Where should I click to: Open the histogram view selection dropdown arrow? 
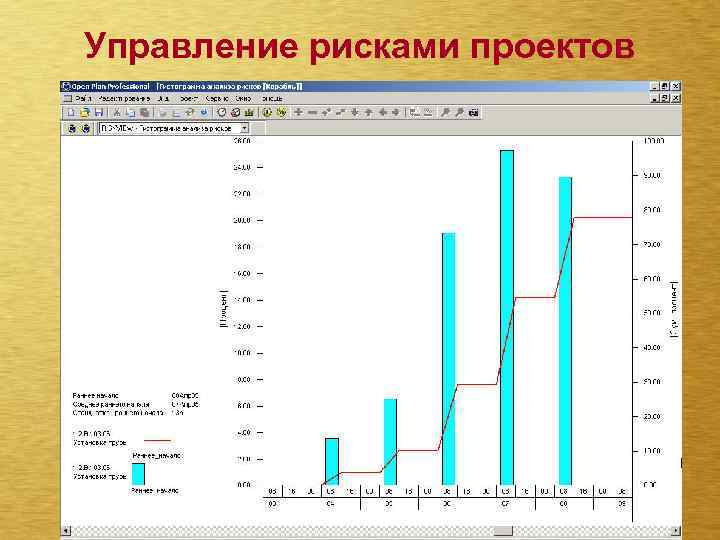click(x=245, y=129)
